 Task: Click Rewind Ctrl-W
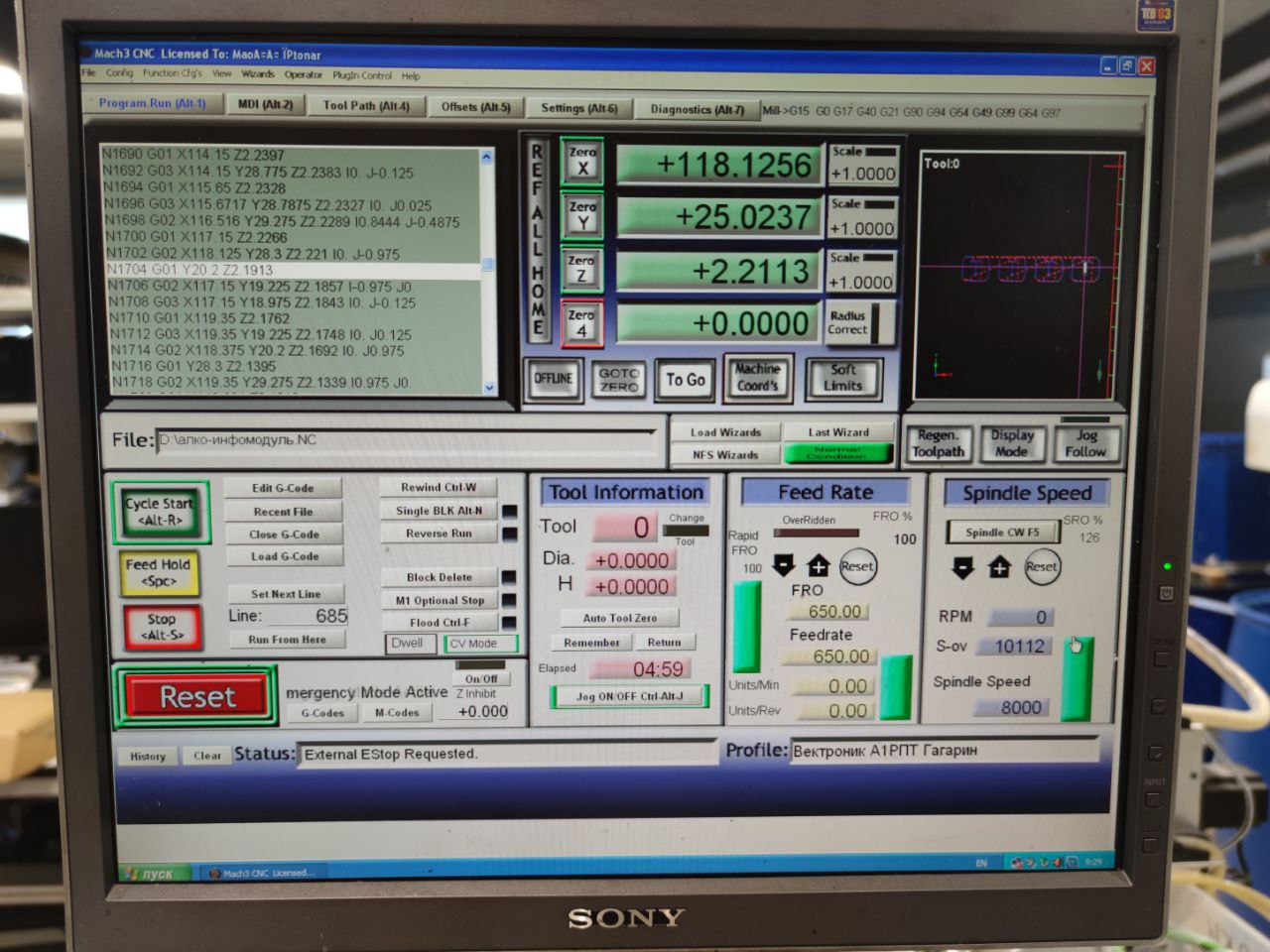[x=439, y=488]
